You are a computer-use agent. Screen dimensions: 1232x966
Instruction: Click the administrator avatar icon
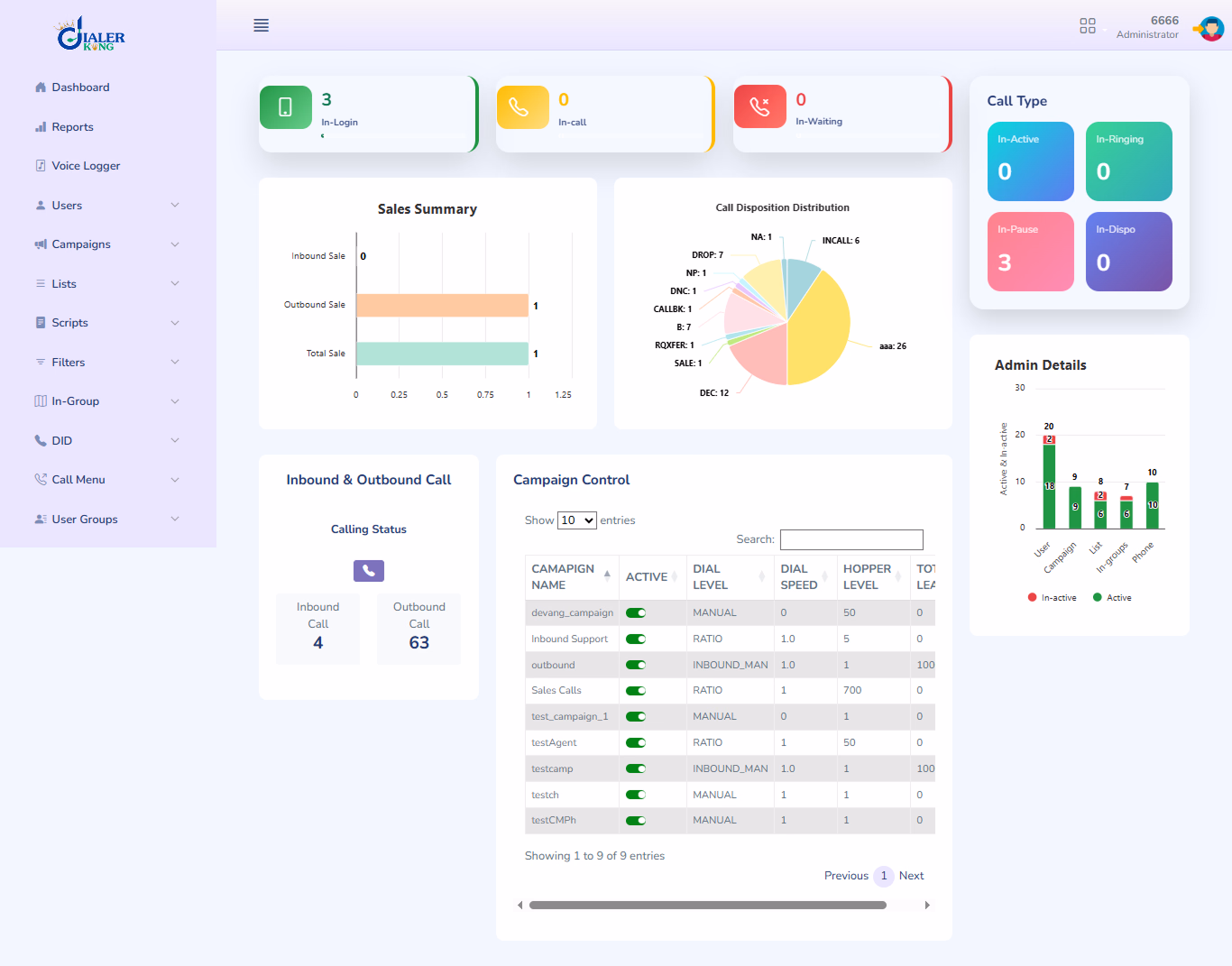[1209, 29]
